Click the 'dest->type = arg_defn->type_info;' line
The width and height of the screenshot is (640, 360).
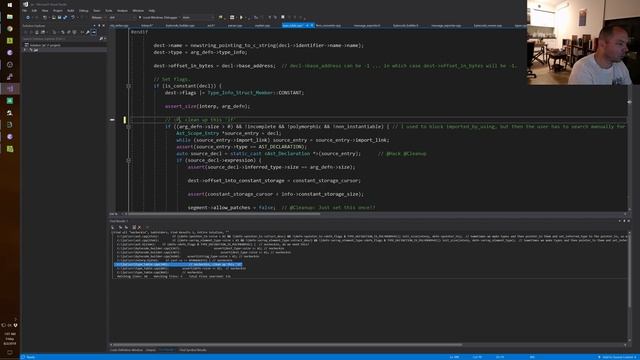pyautogui.click(x=200, y=52)
